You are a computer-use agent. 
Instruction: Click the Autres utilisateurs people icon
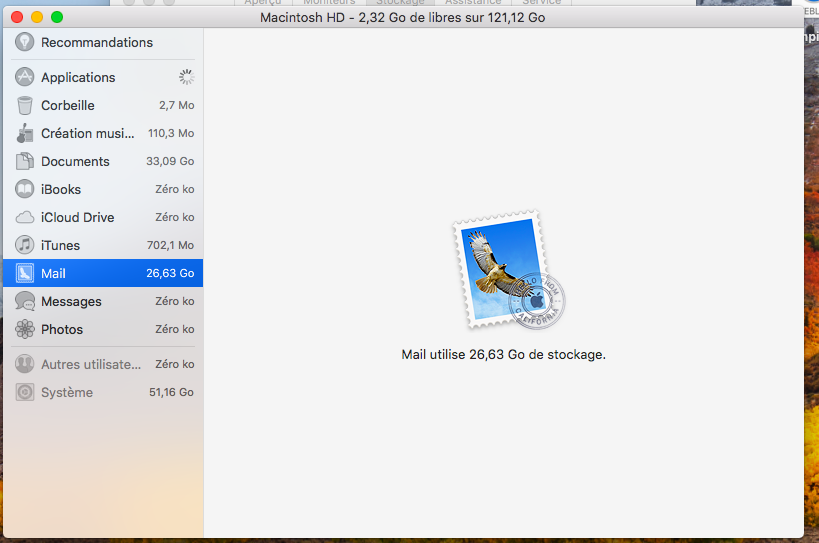pyautogui.click(x=25, y=364)
